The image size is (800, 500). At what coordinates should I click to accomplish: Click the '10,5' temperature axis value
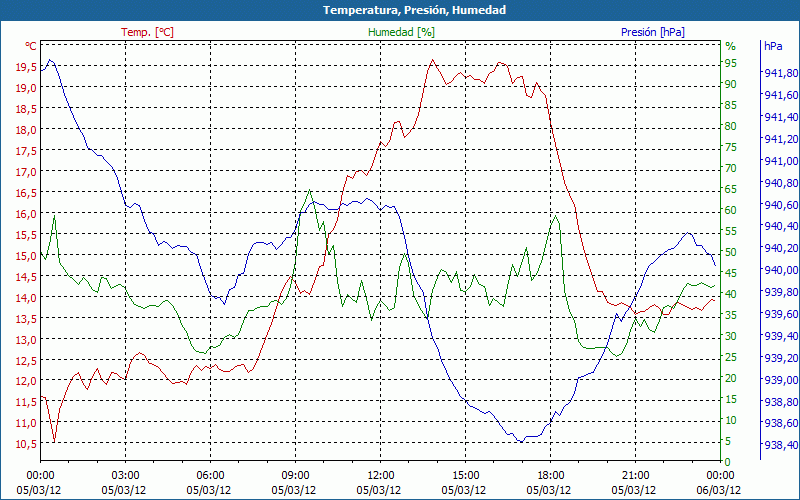tap(28, 444)
